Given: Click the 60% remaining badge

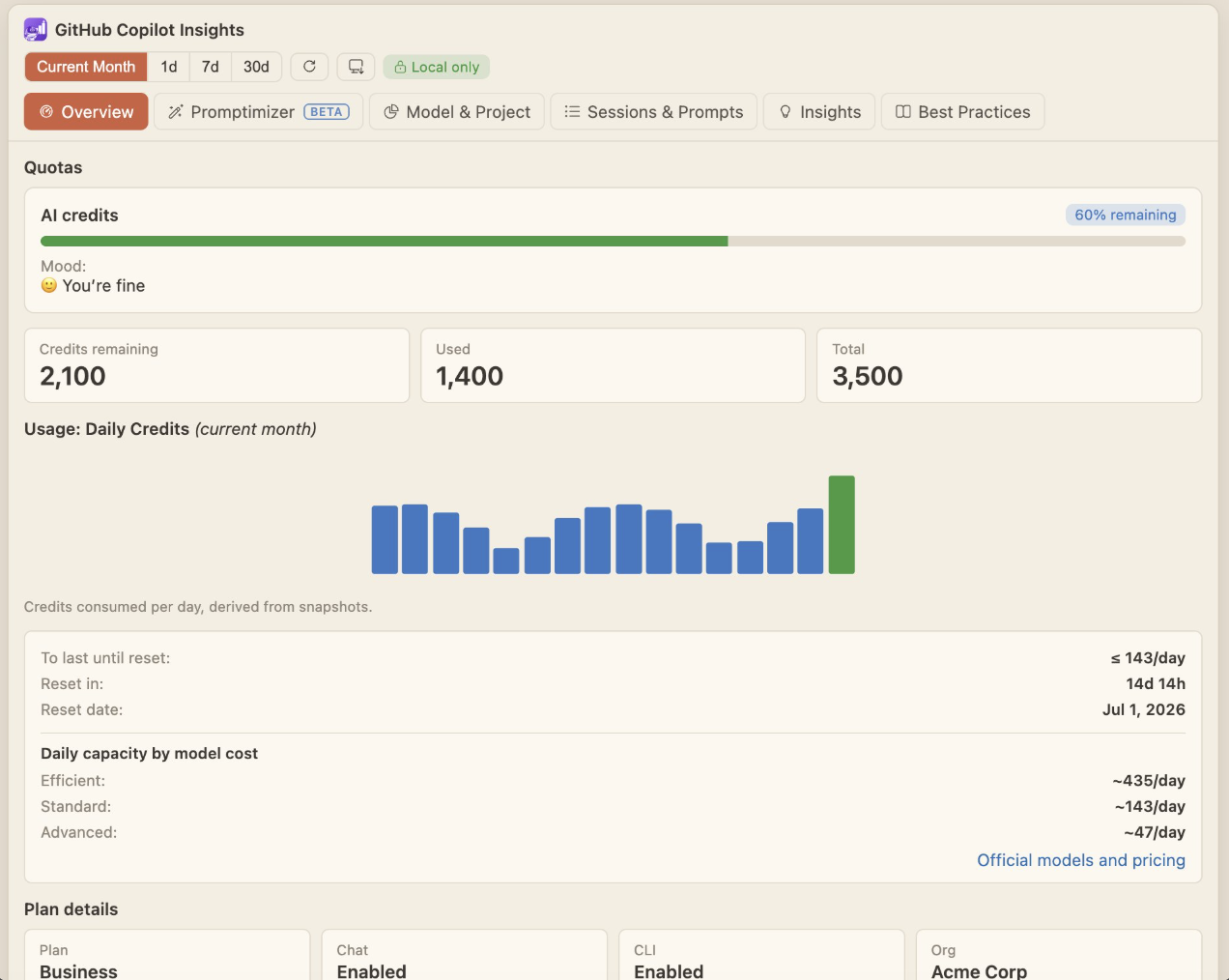Looking at the screenshot, I should coord(1126,215).
